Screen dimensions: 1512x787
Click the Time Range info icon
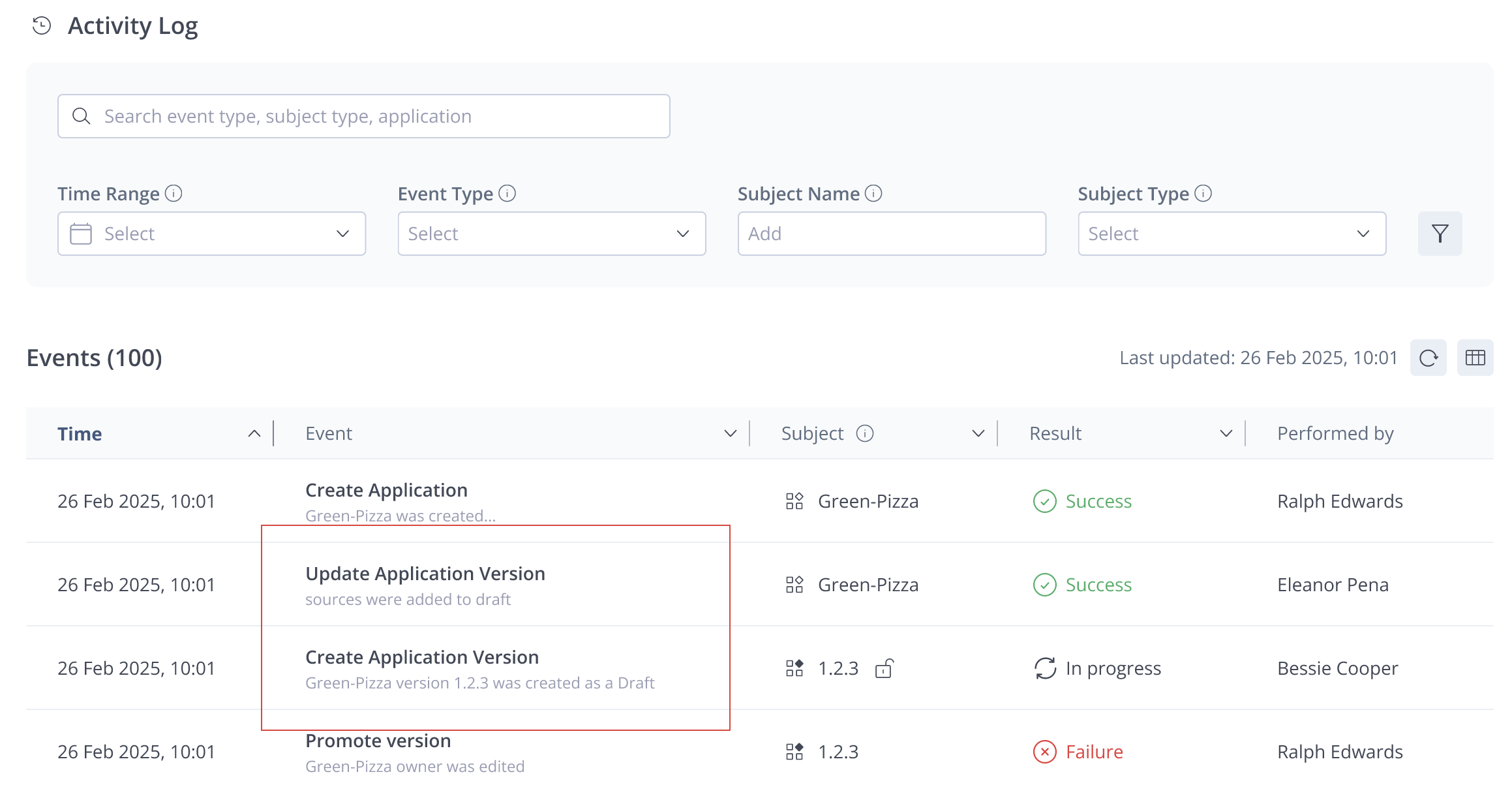[x=174, y=194]
